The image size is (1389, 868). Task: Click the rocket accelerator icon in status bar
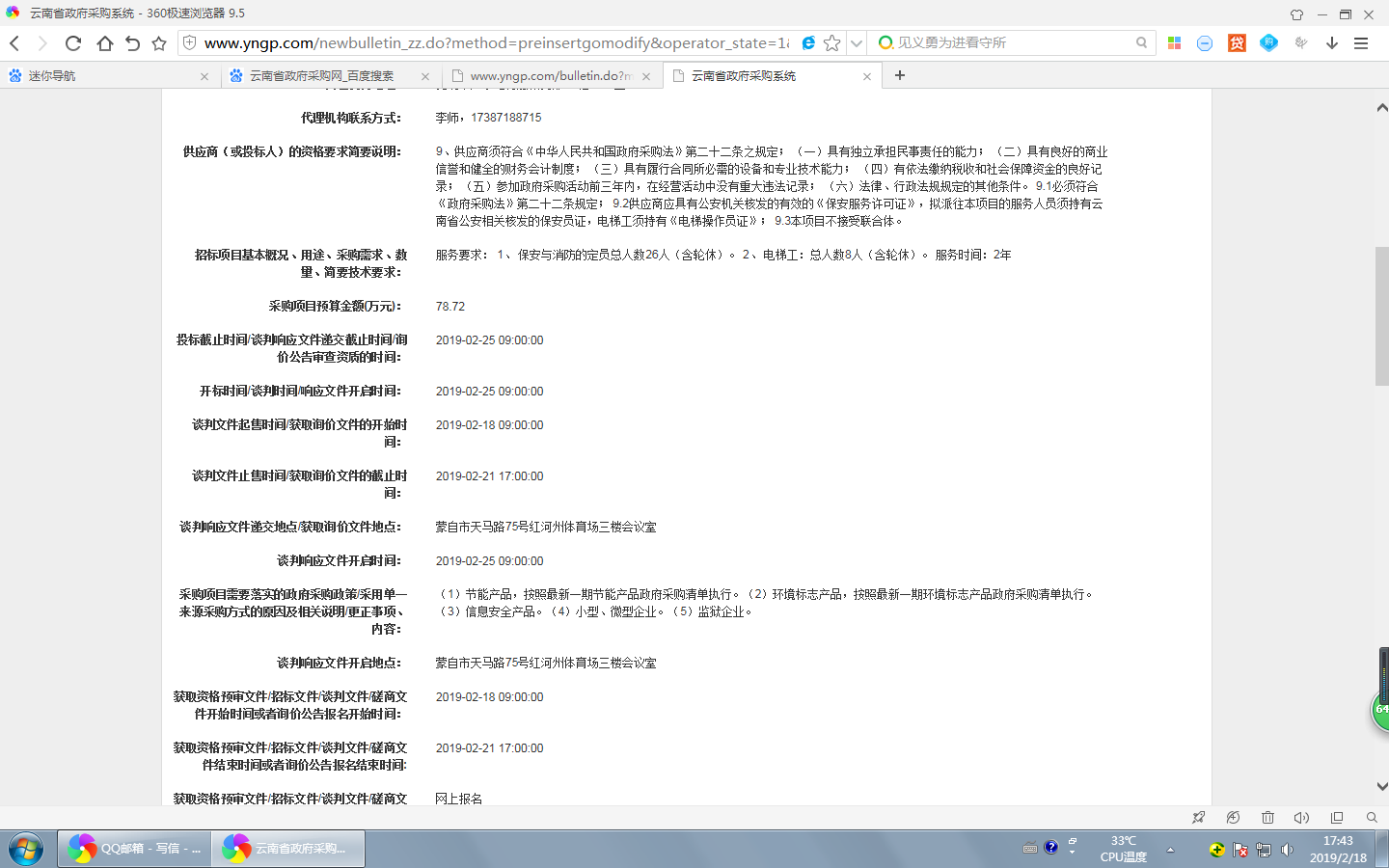pos(1198,818)
